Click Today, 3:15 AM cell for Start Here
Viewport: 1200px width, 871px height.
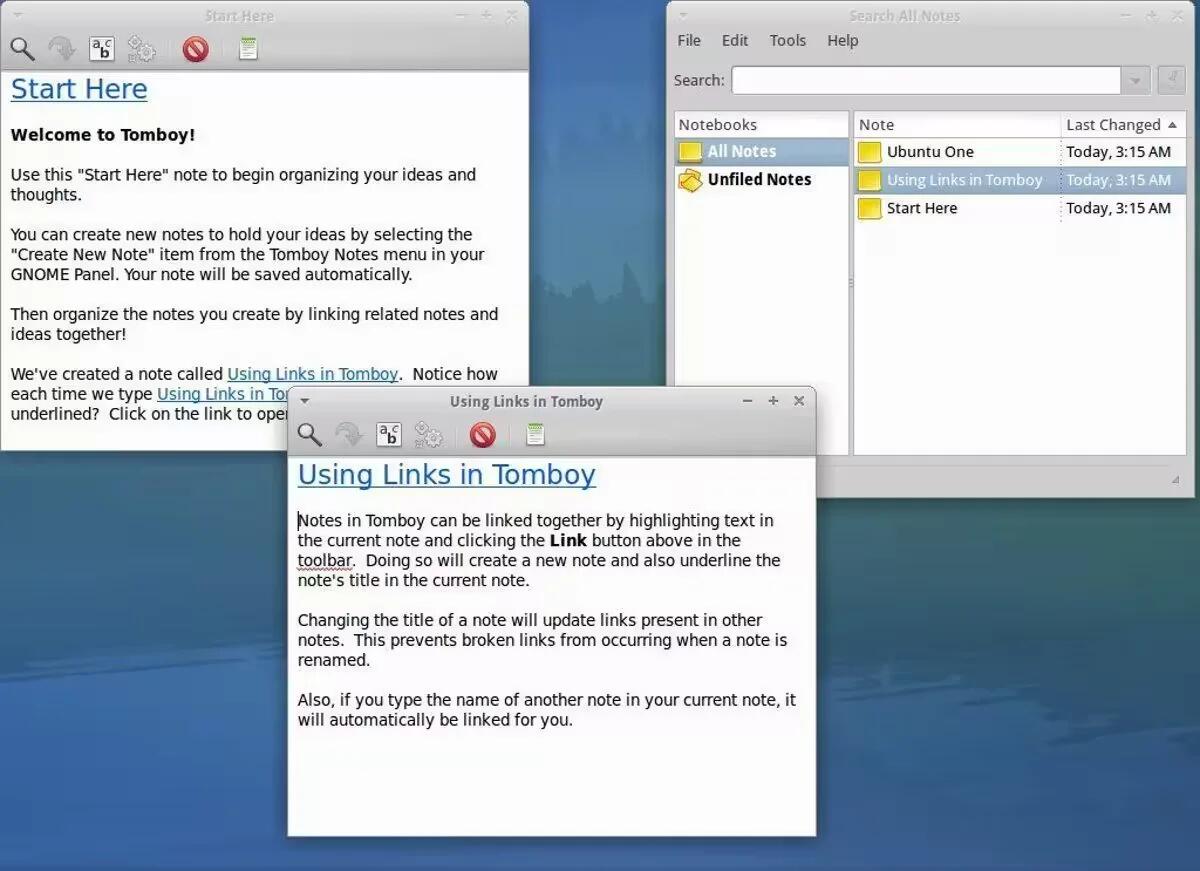tap(1118, 208)
